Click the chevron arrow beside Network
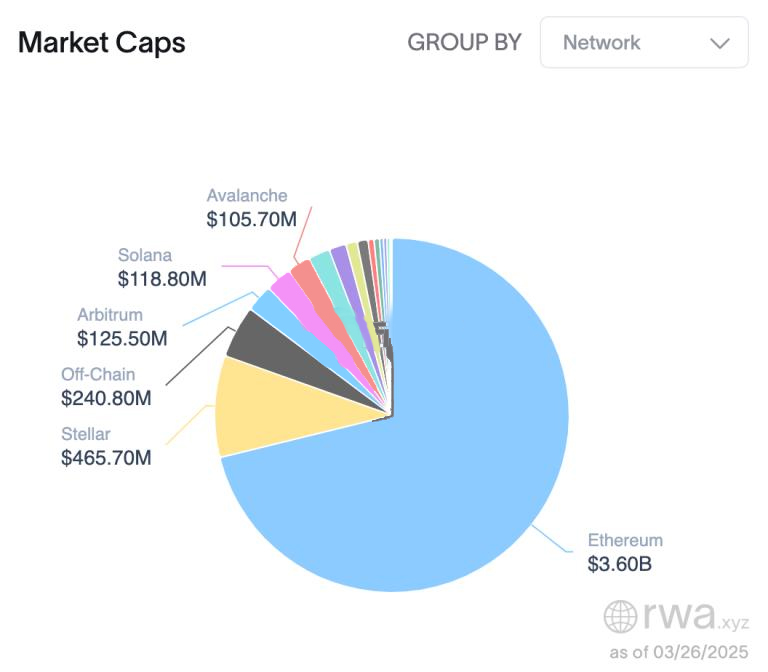Image resolution: width=768 pixels, height=672 pixels. tap(719, 43)
